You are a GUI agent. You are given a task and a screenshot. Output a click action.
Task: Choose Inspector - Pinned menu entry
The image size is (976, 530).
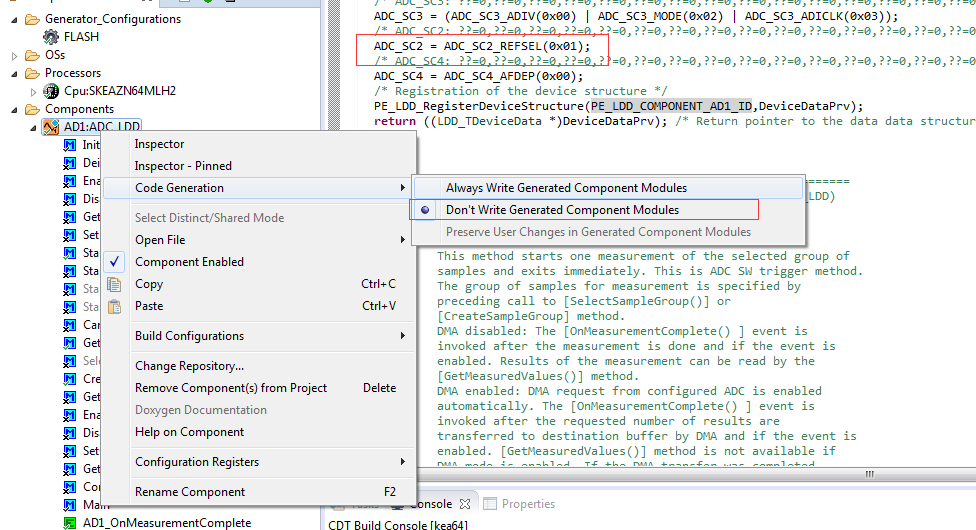click(183, 166)
